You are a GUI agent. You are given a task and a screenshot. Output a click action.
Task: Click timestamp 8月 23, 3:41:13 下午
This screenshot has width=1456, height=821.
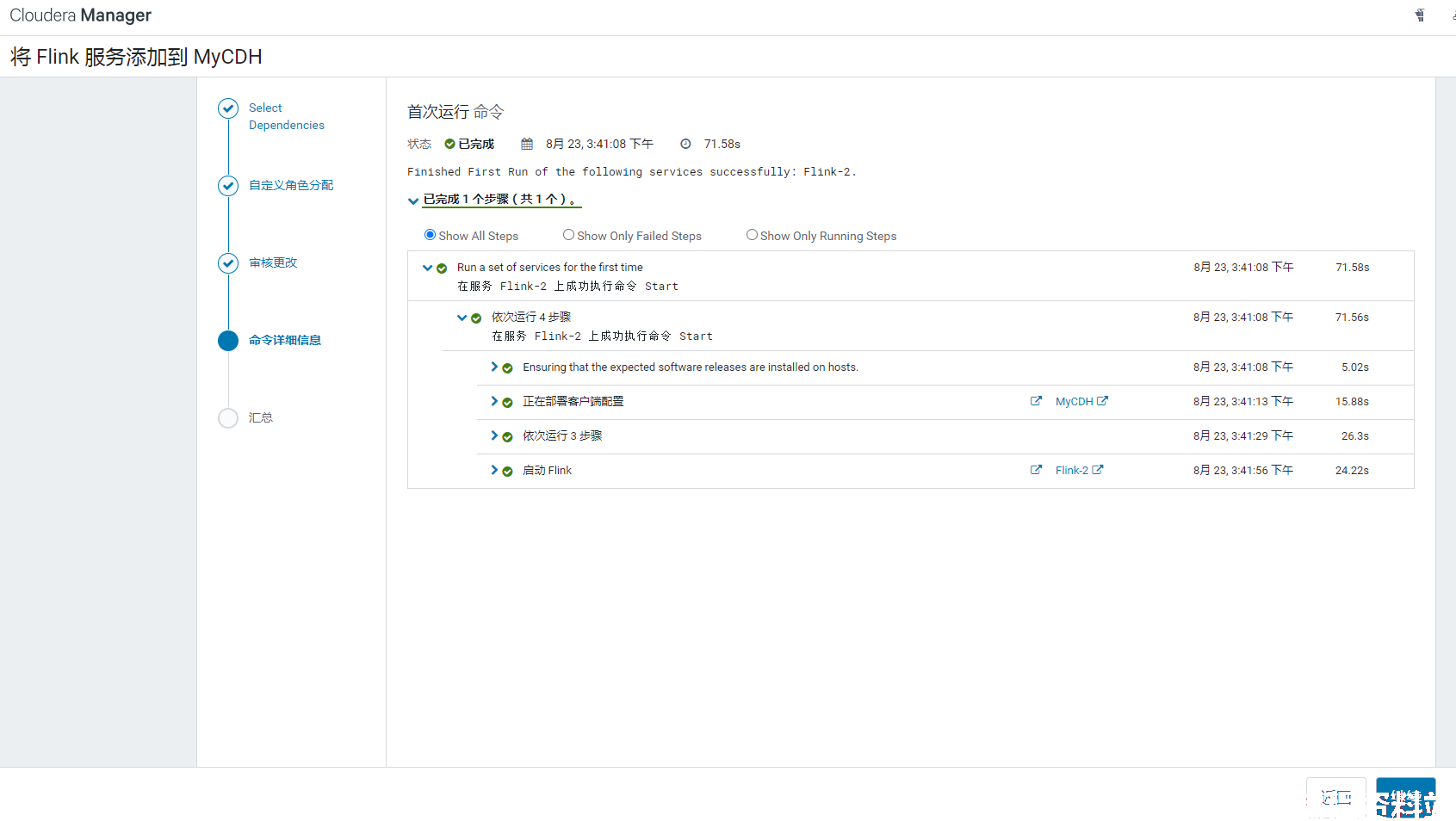click(1243, 402)
